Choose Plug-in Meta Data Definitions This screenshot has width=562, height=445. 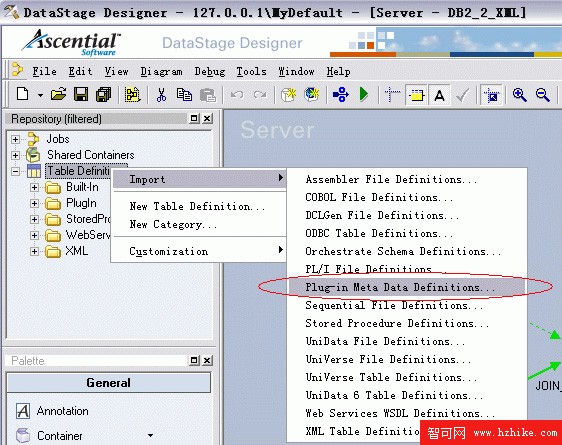coord(408,287)
